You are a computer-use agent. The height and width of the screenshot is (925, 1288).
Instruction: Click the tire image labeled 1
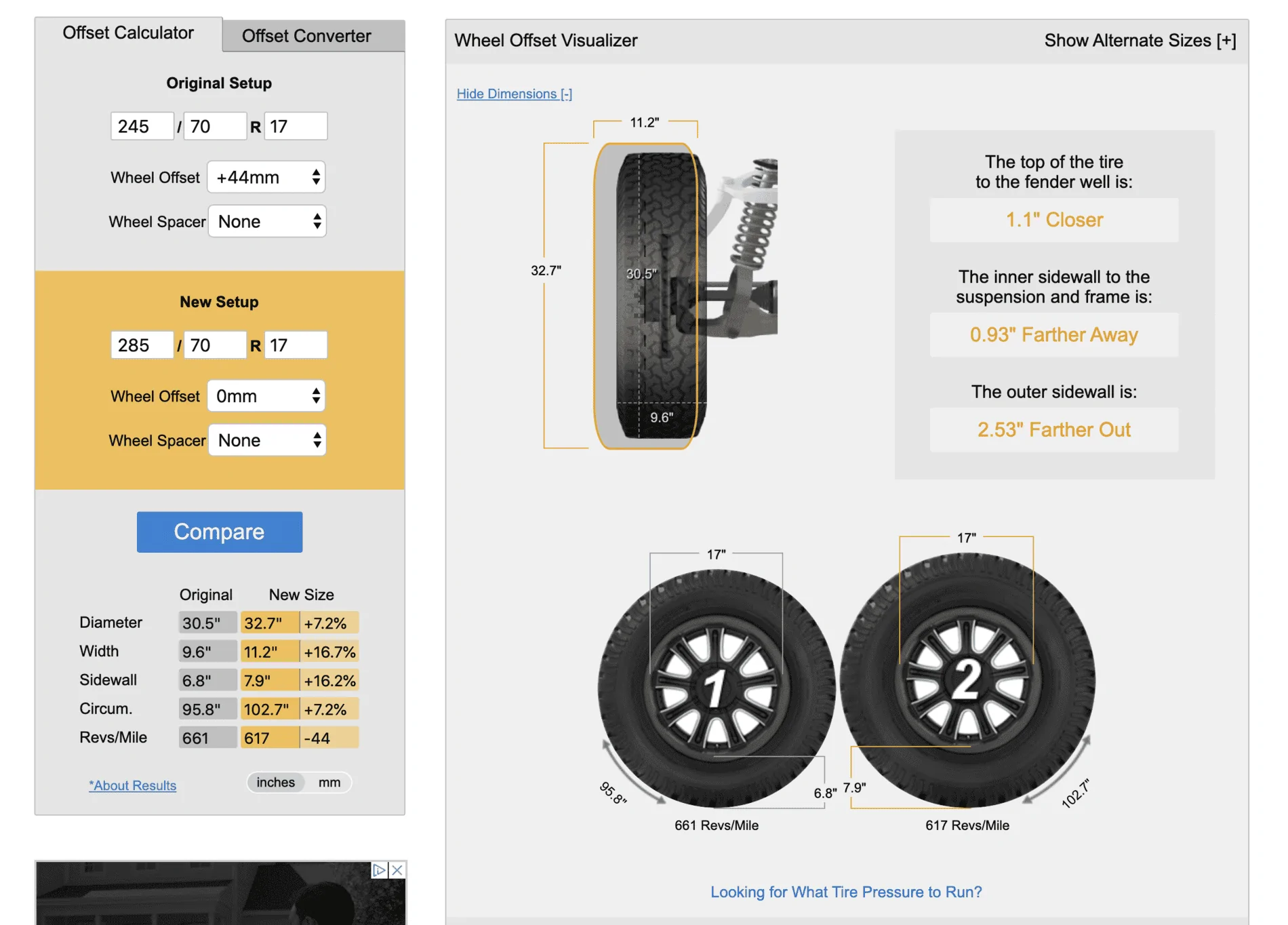coord(715,688)
